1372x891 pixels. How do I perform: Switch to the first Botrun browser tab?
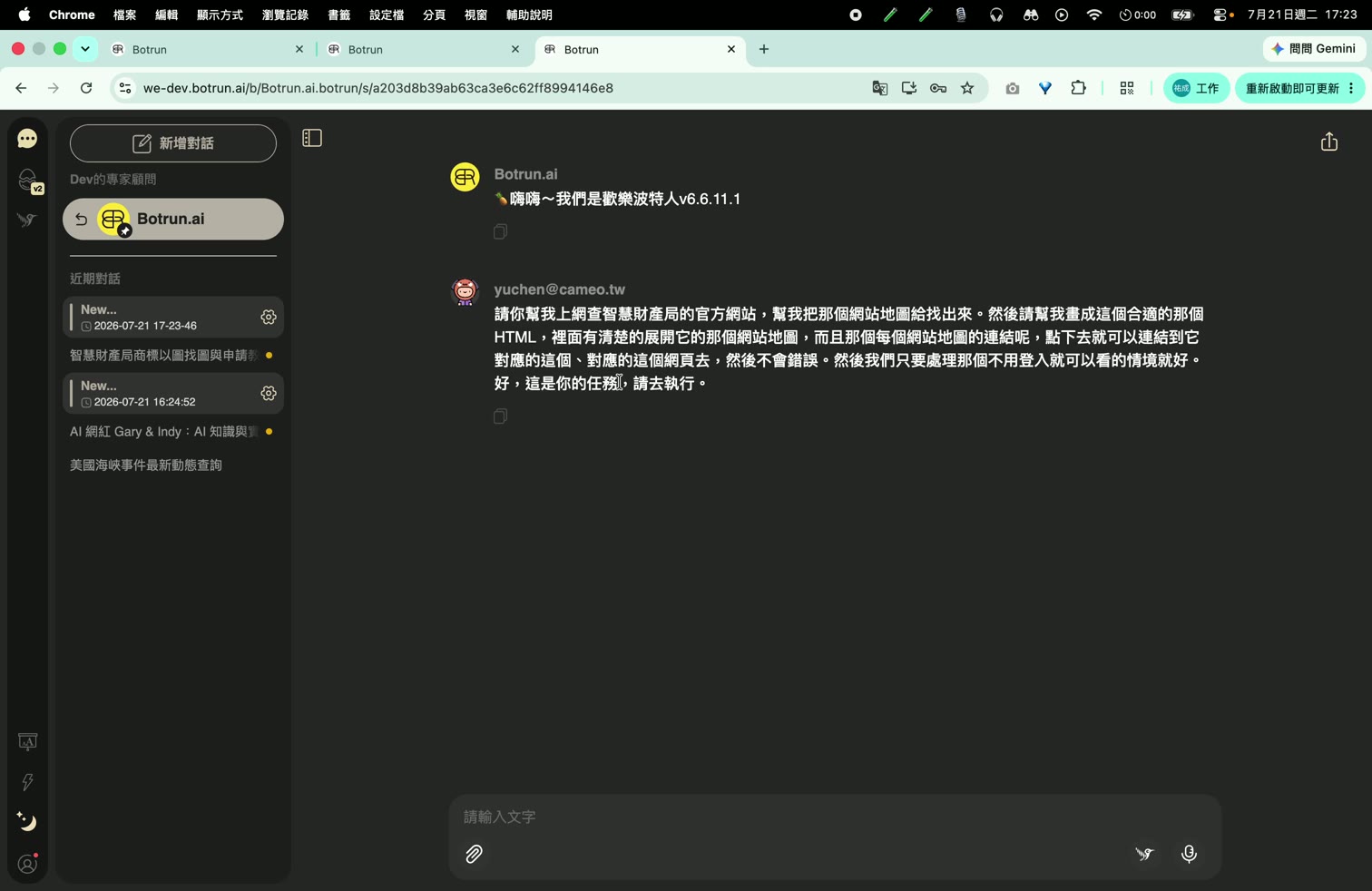(x=207, y=50)
